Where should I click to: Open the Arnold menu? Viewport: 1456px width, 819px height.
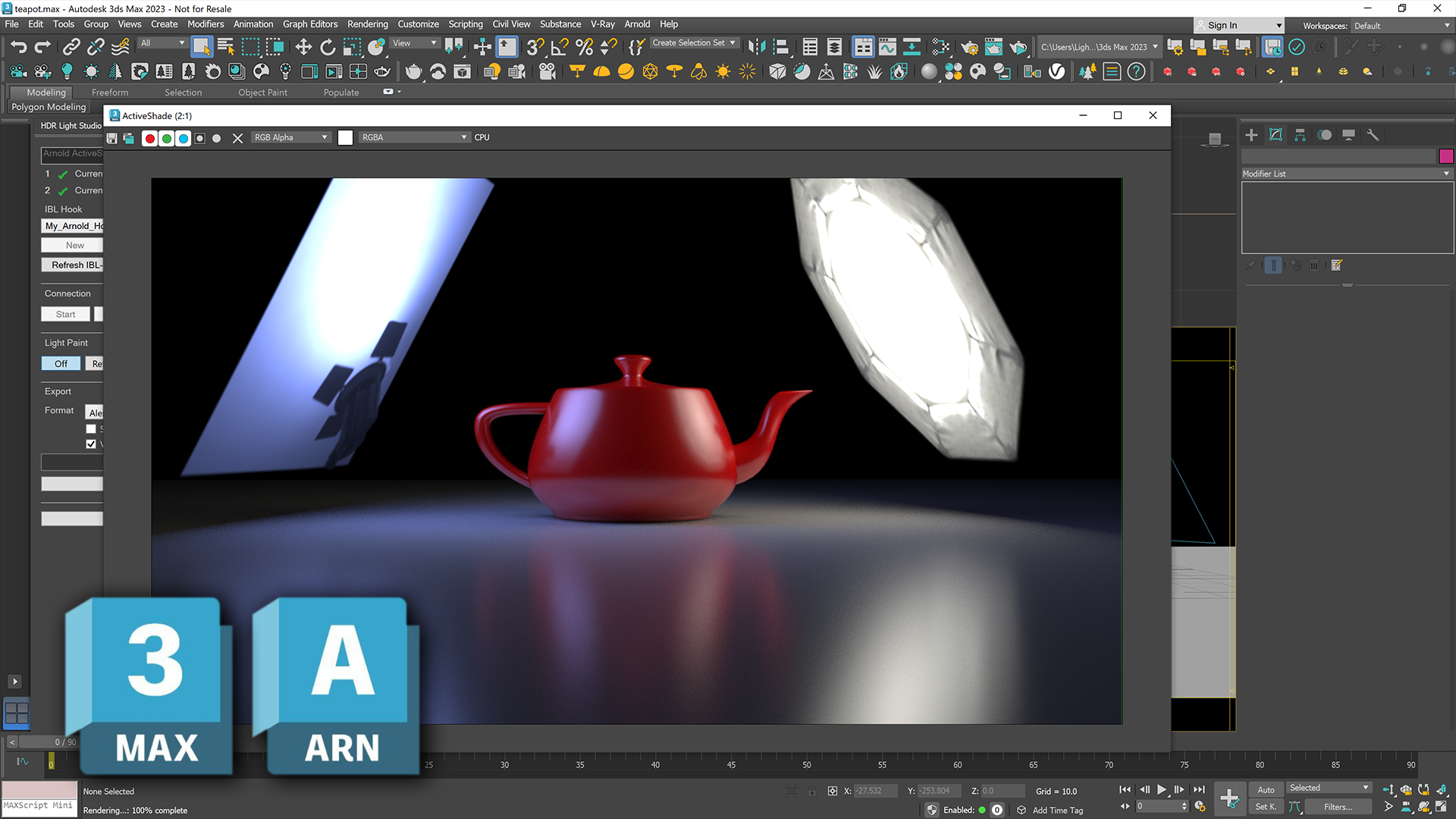tap(637, 24)
